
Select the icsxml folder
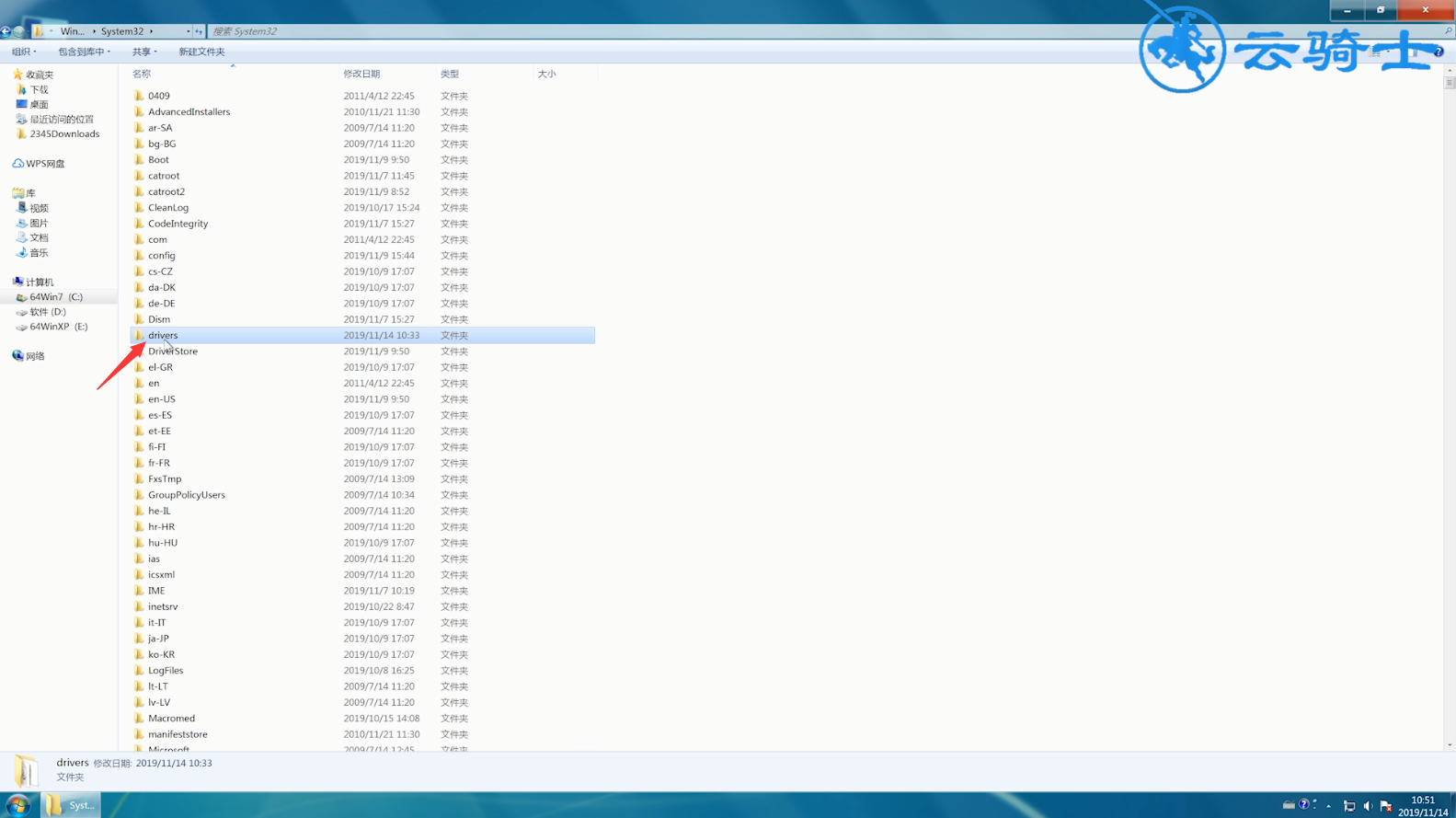pos(161,574)
